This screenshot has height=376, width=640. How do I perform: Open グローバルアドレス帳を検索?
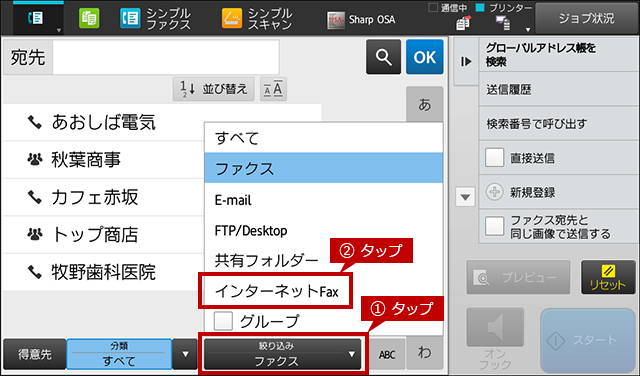tap(558, 55)
